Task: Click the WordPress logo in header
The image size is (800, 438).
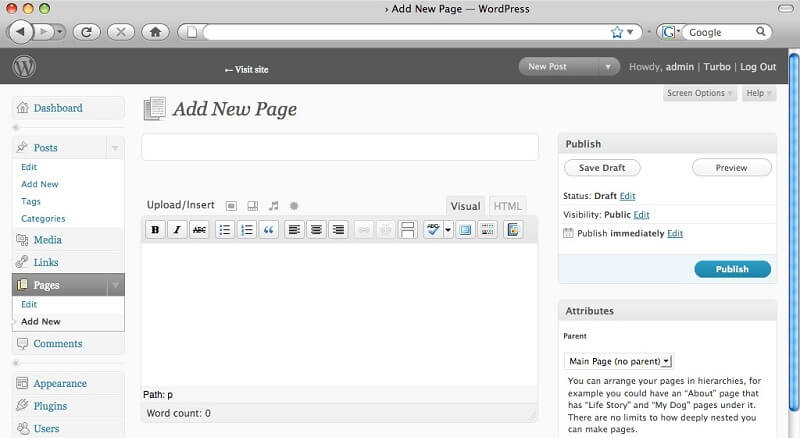Action: [24, 66]
